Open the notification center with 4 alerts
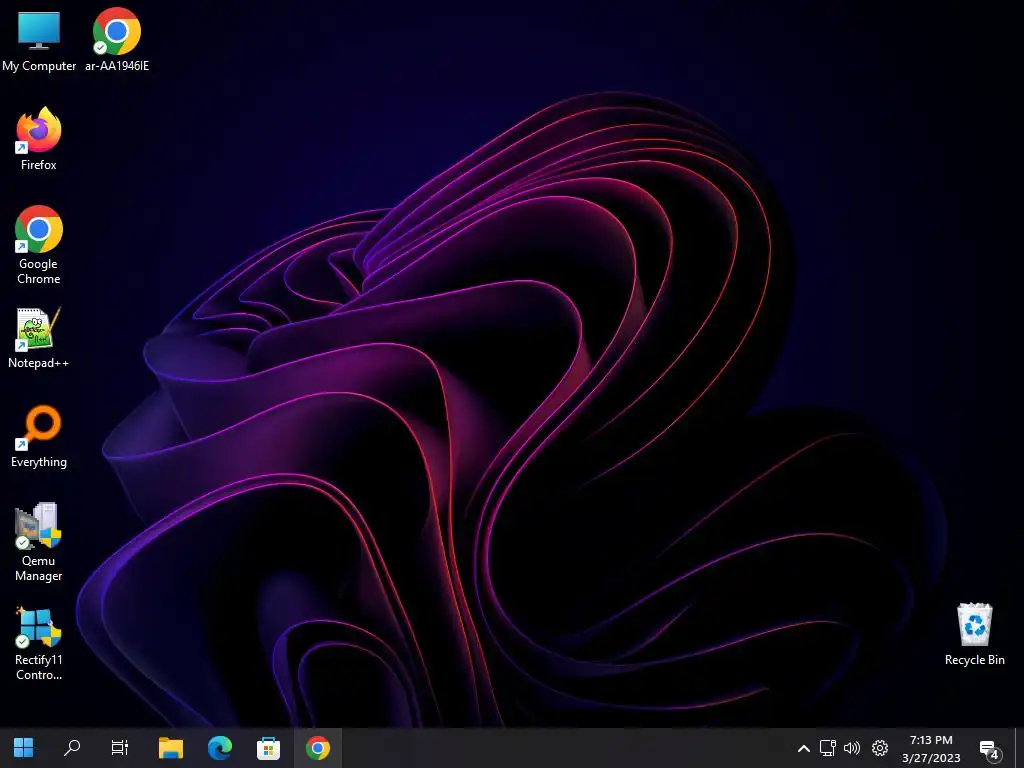The image size is (1024, 768). click(x=990, y=750)
